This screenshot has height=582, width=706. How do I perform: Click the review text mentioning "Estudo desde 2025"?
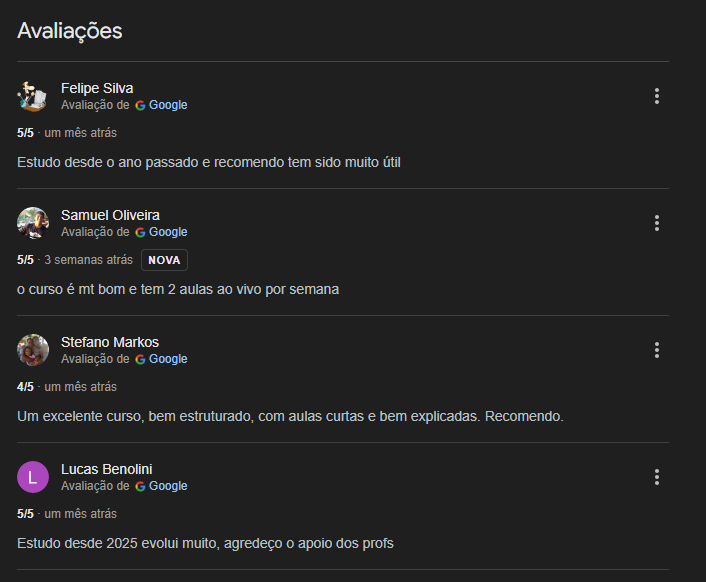[205, 543]
